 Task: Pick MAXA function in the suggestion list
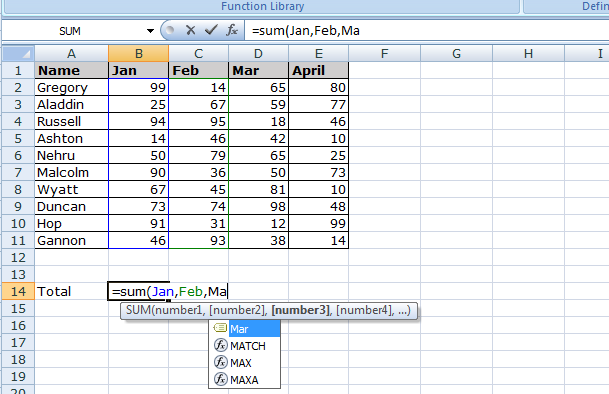click(244, 380)
